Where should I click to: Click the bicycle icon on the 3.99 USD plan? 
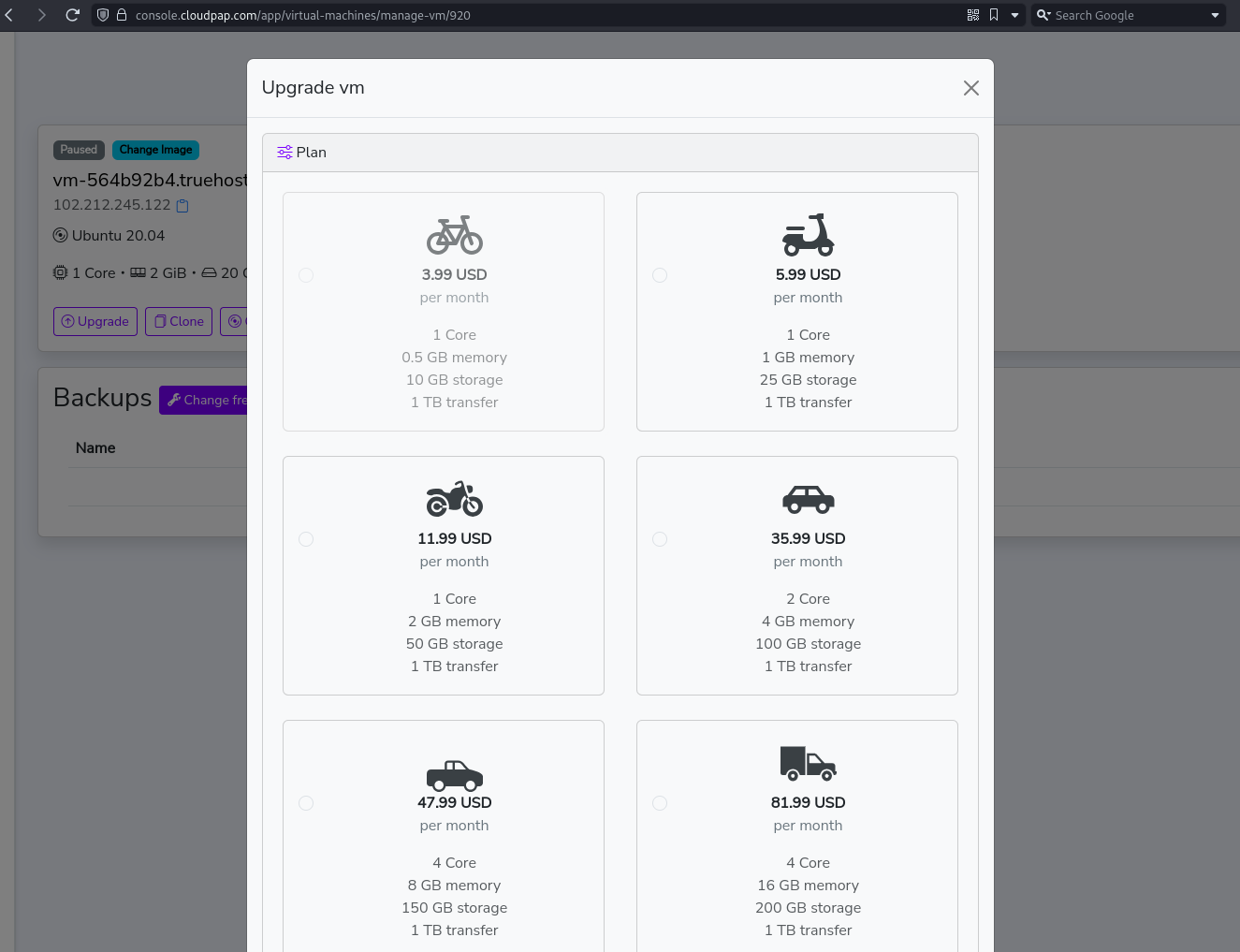pos(454,235)
